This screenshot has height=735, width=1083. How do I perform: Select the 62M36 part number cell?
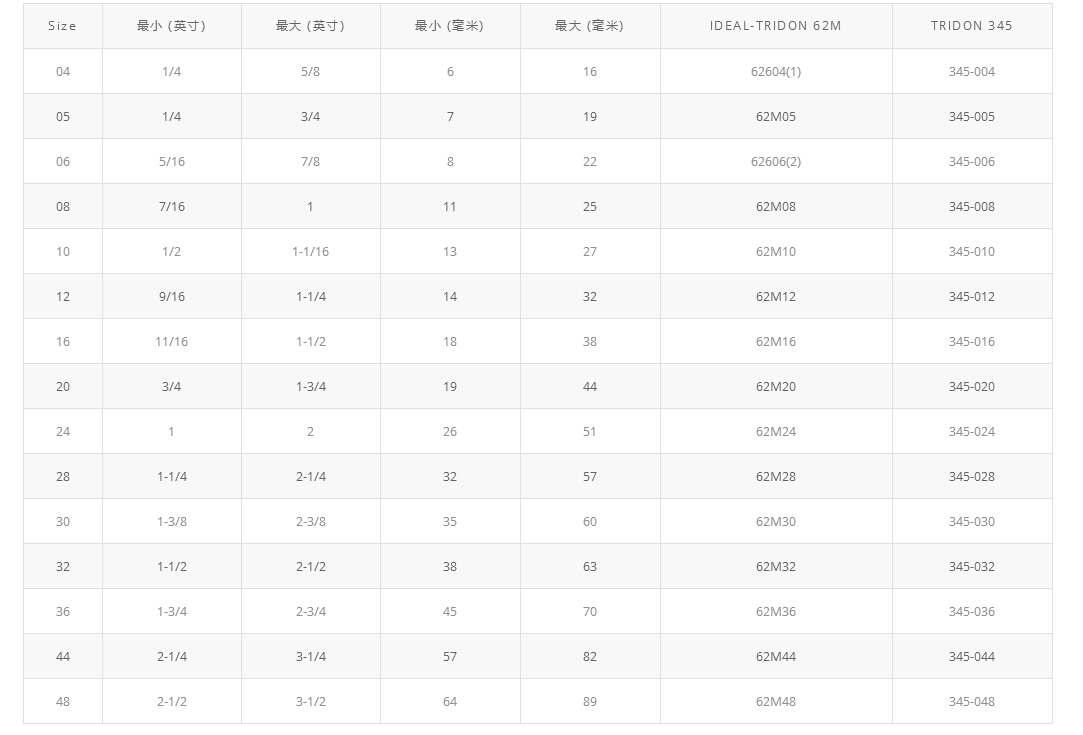click(x=776, y=612)
